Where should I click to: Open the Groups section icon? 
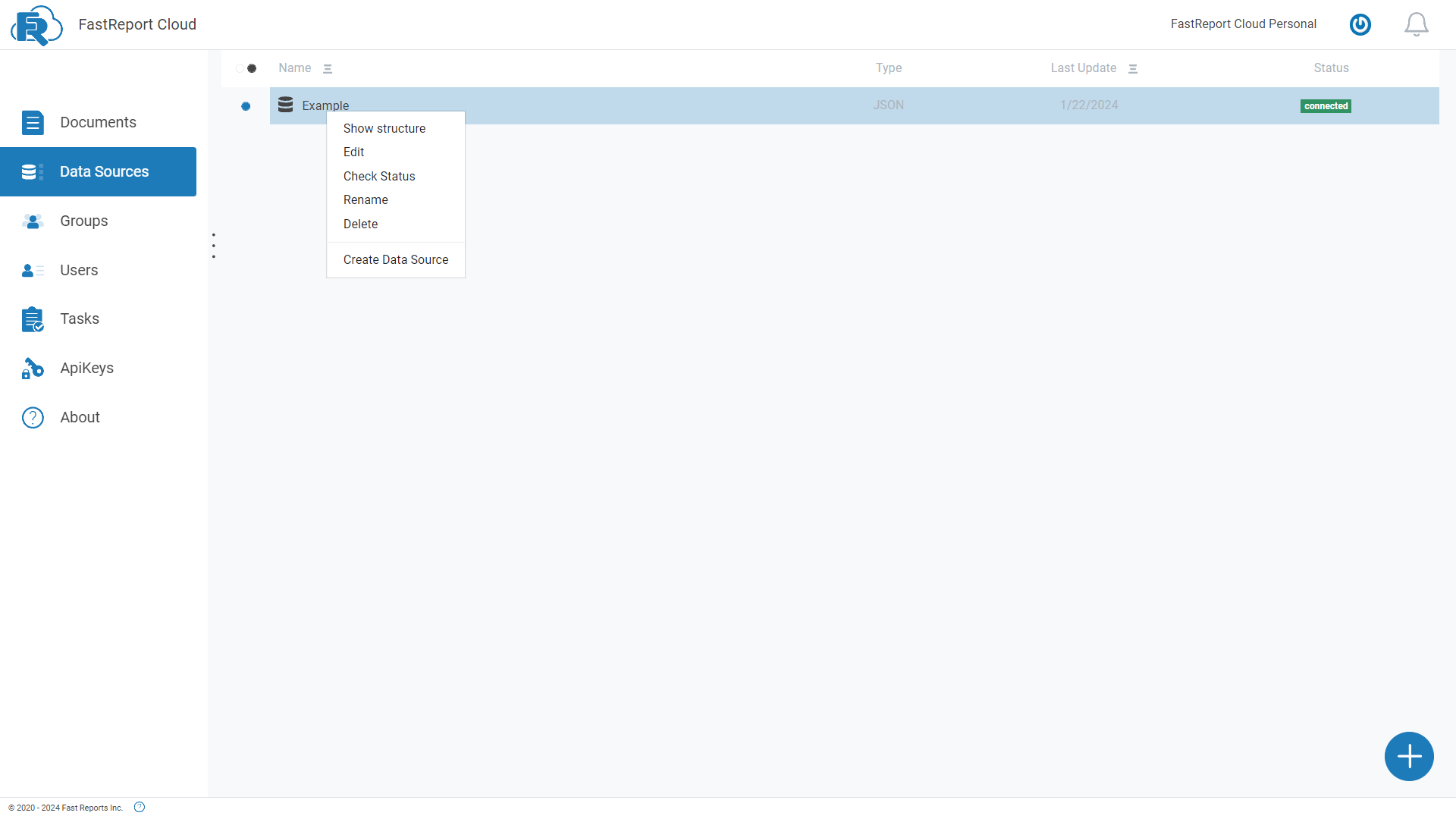click(32, 221)
